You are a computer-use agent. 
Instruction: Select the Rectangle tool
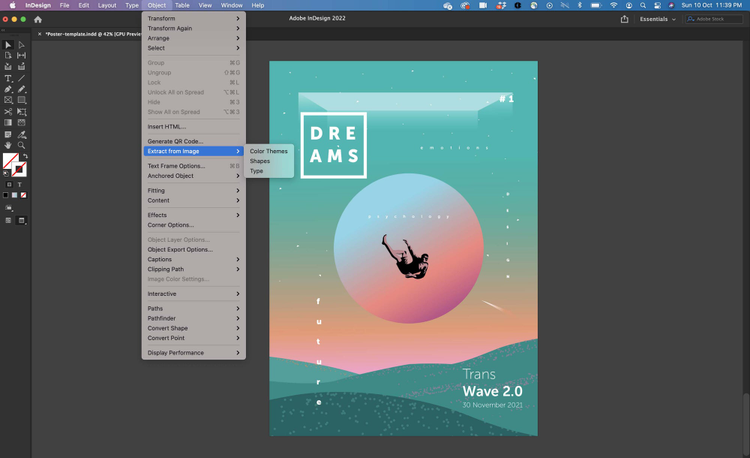(x=22, y=100)
